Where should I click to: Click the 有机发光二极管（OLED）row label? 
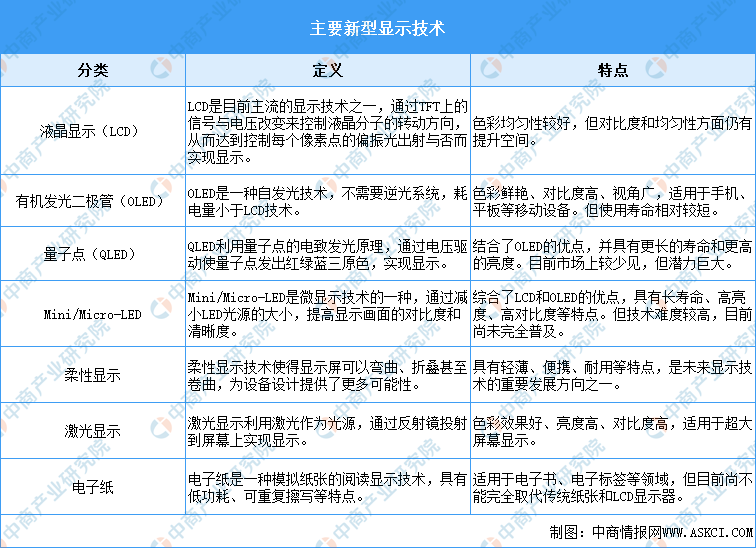[93, 201]
